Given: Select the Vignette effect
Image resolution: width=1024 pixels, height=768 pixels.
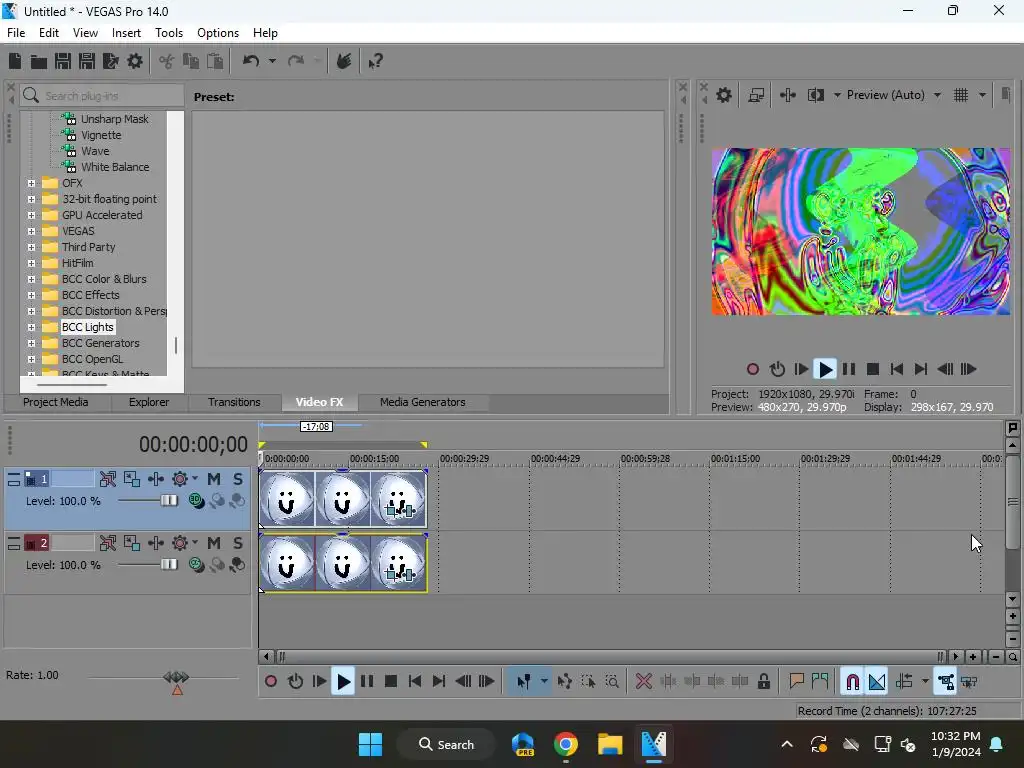Looking at the screenshot, I should 101,135.
